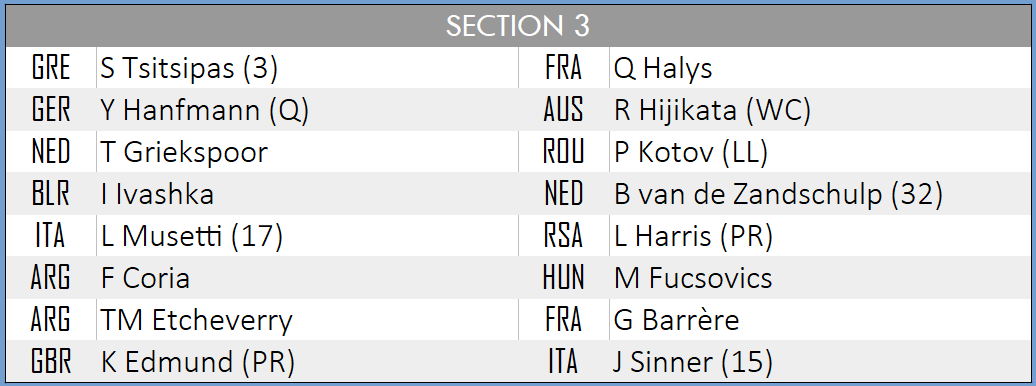Click L Musetti (17) entry

pos(192,237)
